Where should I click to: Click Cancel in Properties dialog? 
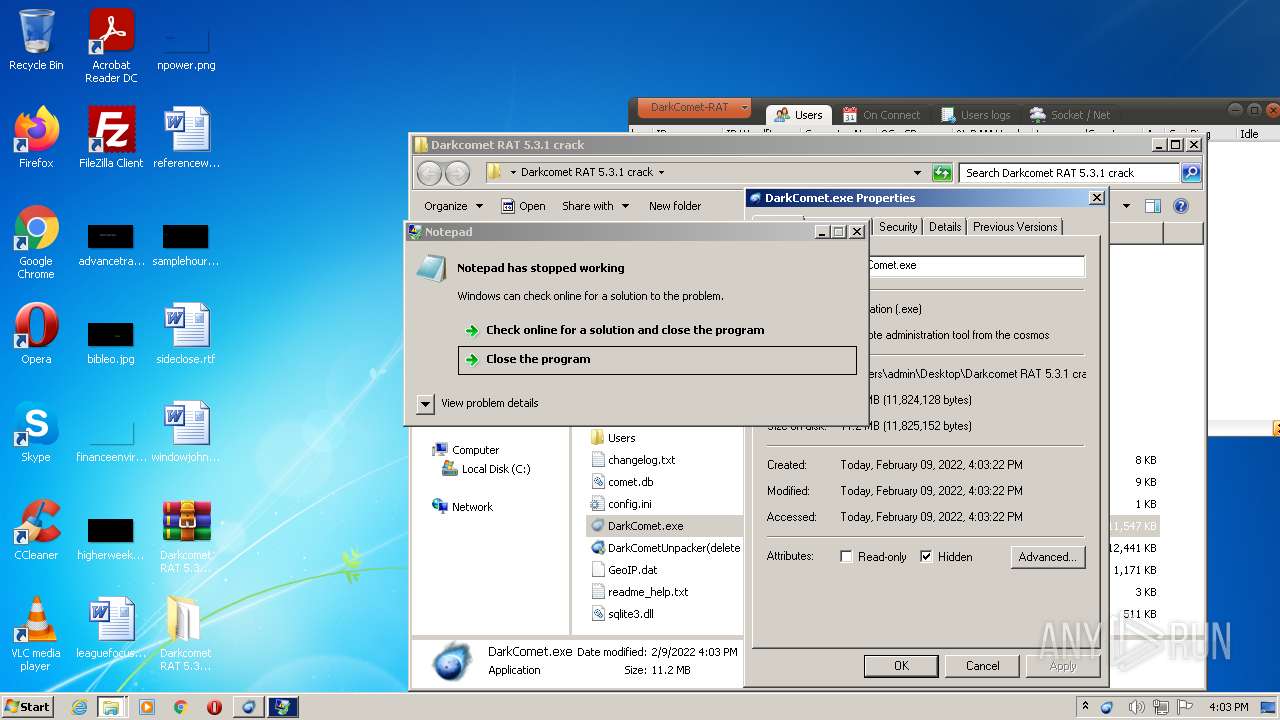pos(982,666)
